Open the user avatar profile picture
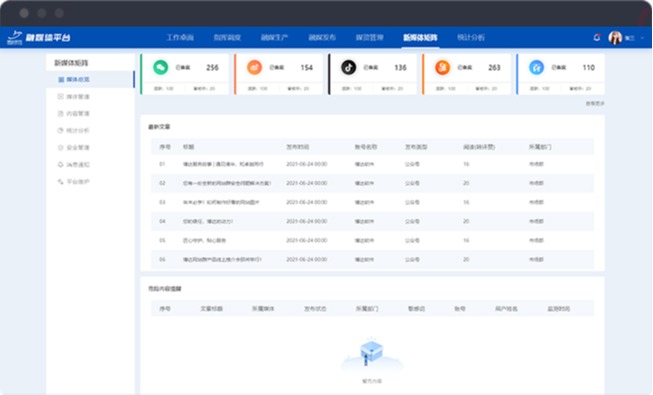Viewport: 653px width, 395px height. pos(615,38)
